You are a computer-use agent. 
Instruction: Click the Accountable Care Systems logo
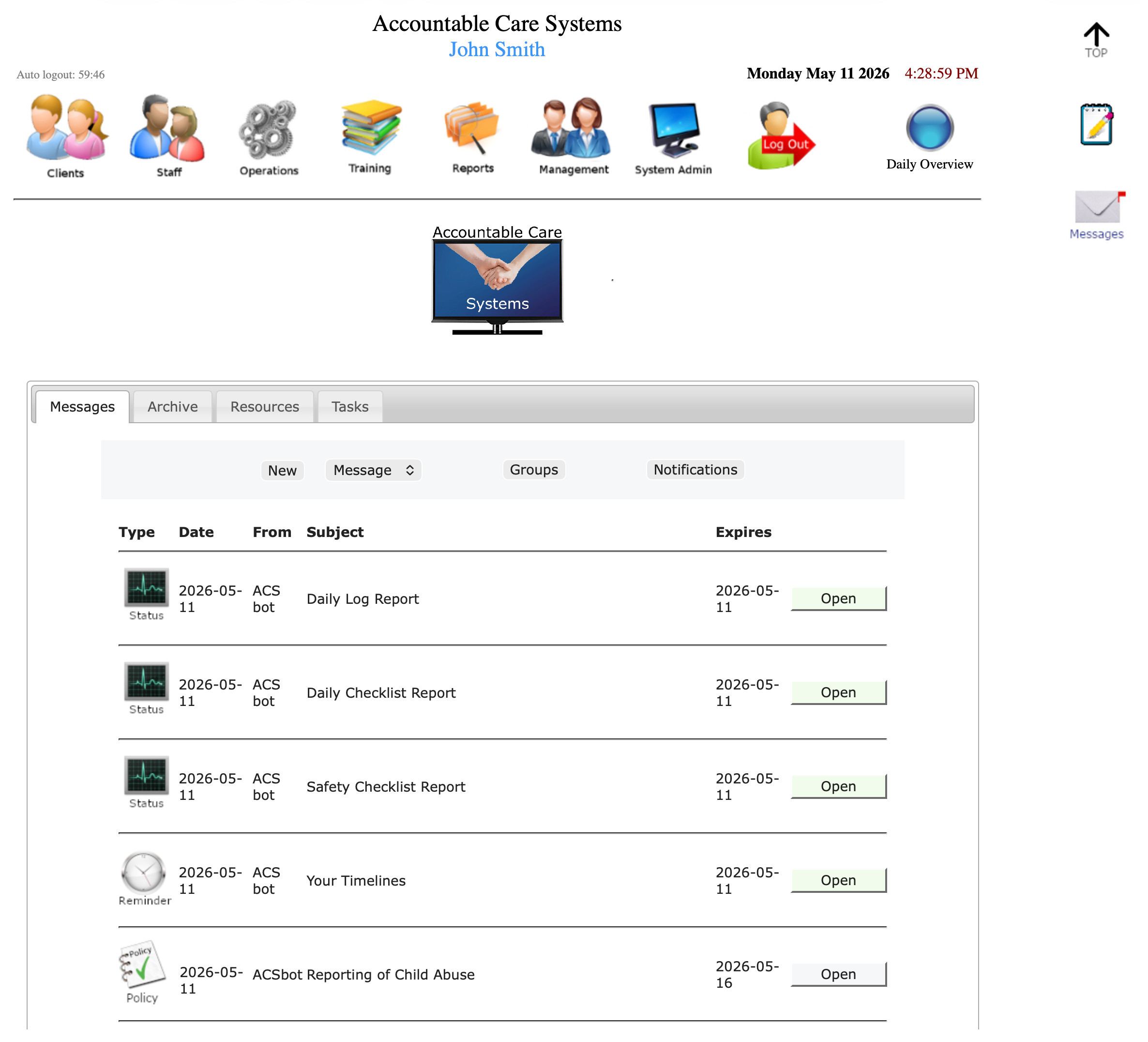(x=497, y=279)
